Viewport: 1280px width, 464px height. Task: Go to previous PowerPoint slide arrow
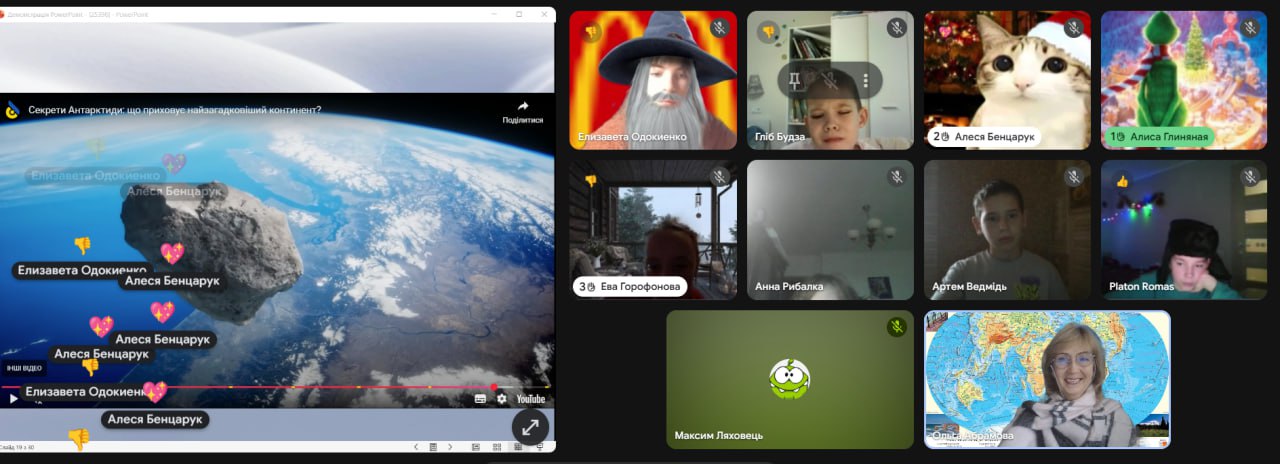click(416, 447)
